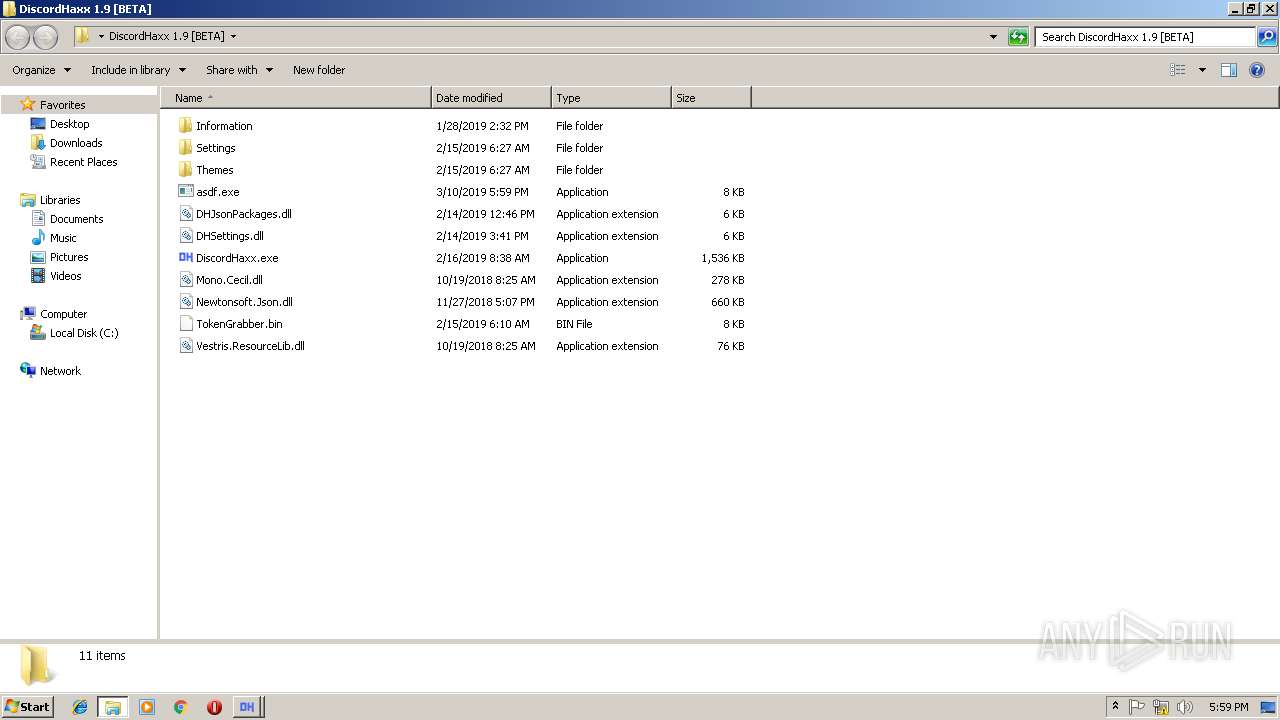
Task: Open the Videos library
Action: [65, 276]
